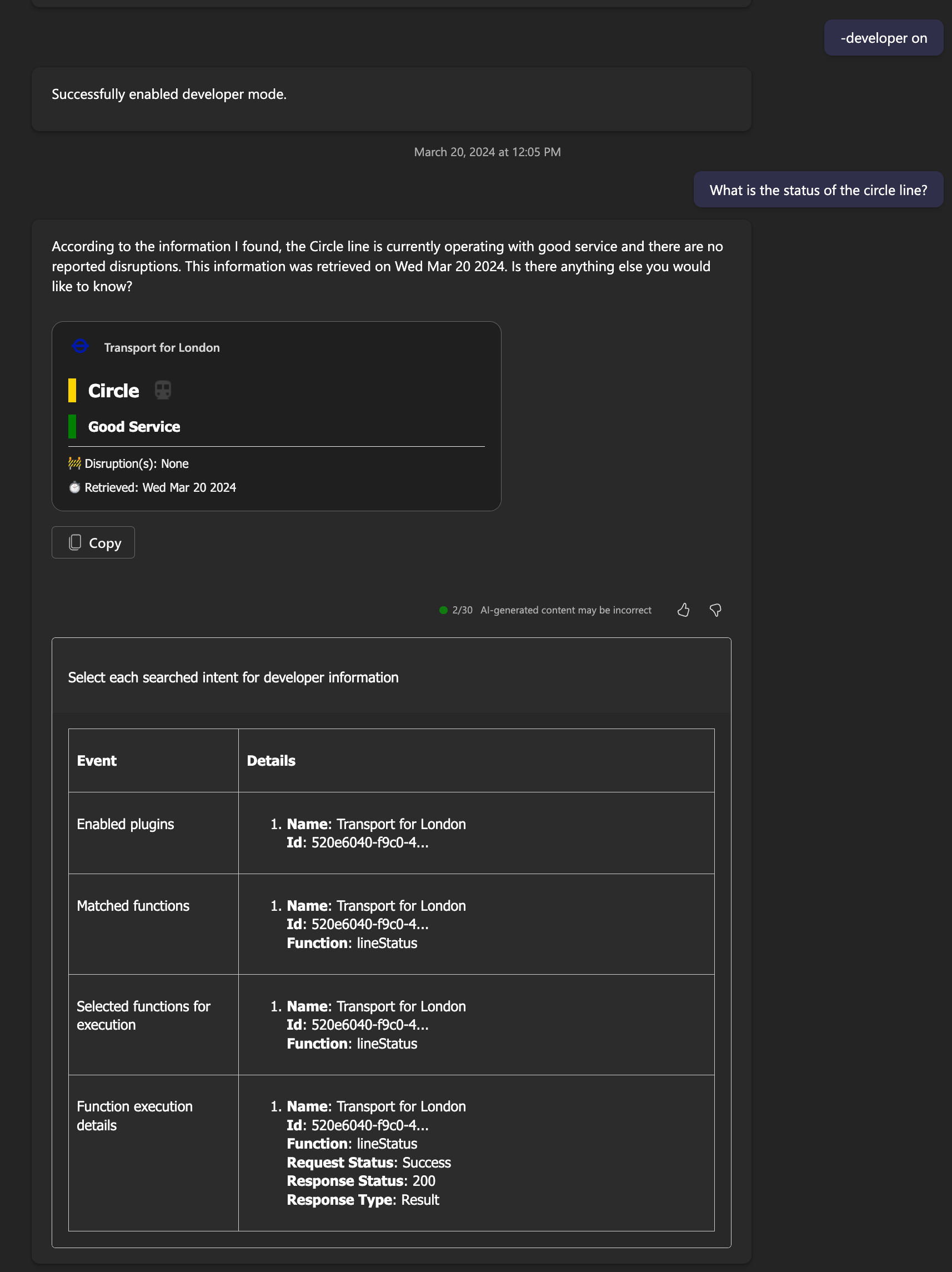Click the Circle line response paragraph
952x1272 pixels.
[x=388, y=266]
